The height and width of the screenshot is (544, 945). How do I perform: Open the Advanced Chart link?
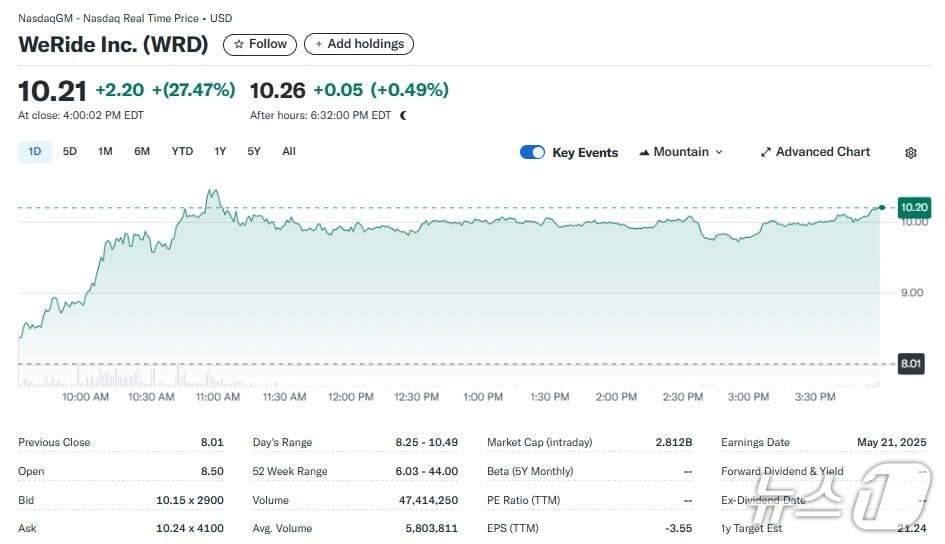(x=822, y=152)
